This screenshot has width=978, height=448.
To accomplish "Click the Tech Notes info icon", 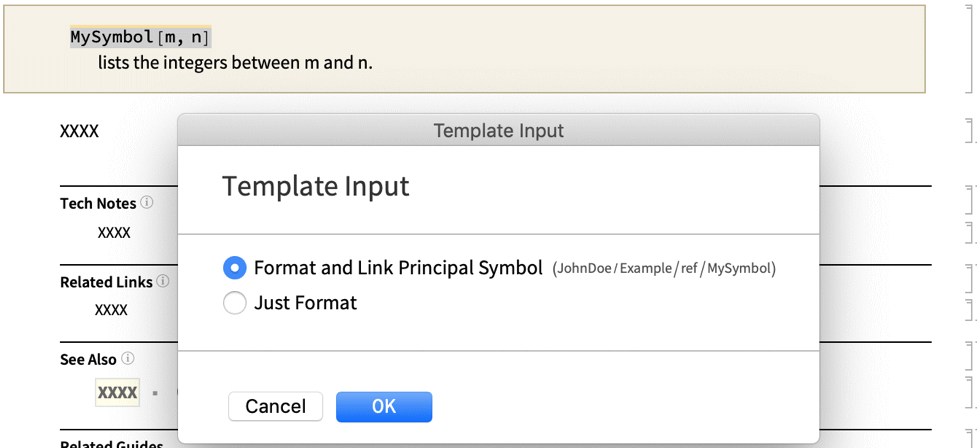I will click(147, 203).
